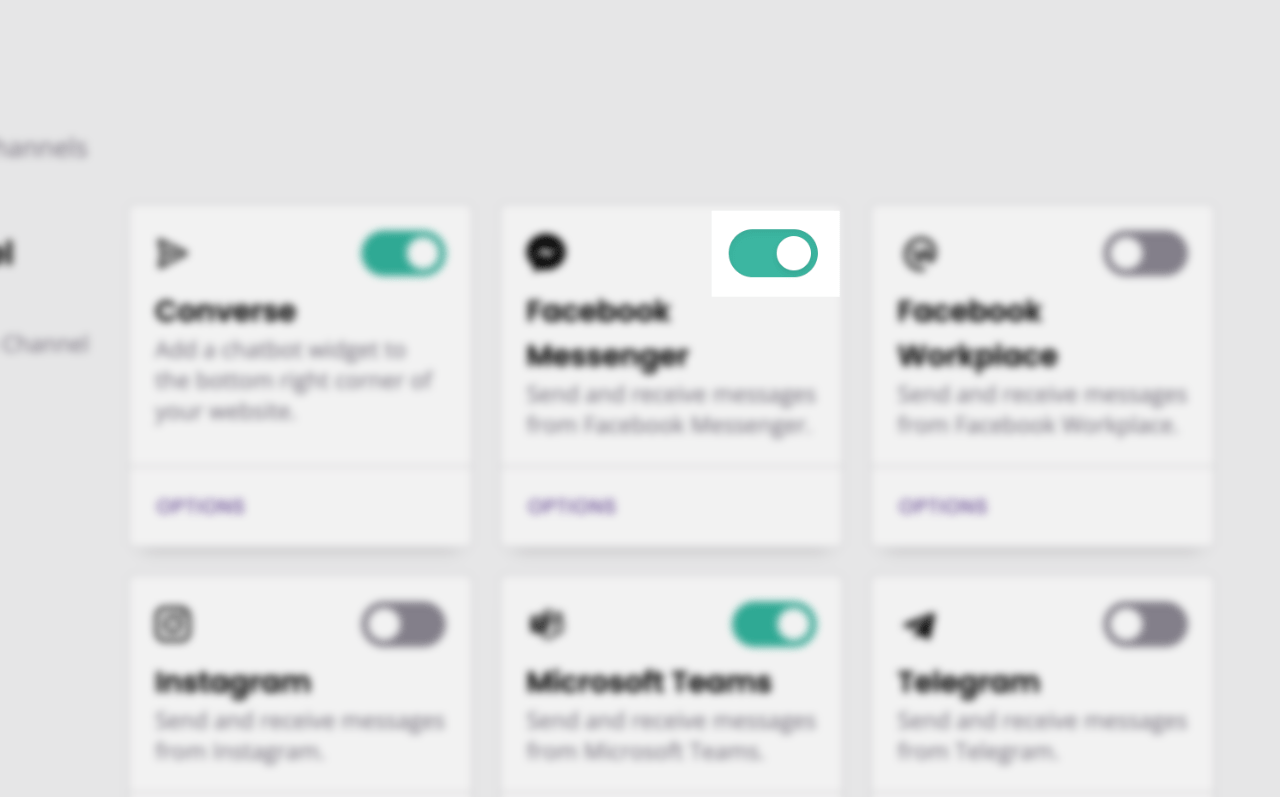Open OPTIONS for Facebook Messenger
The width and height of the screenshot is (1280, 797).
[572, 506]
